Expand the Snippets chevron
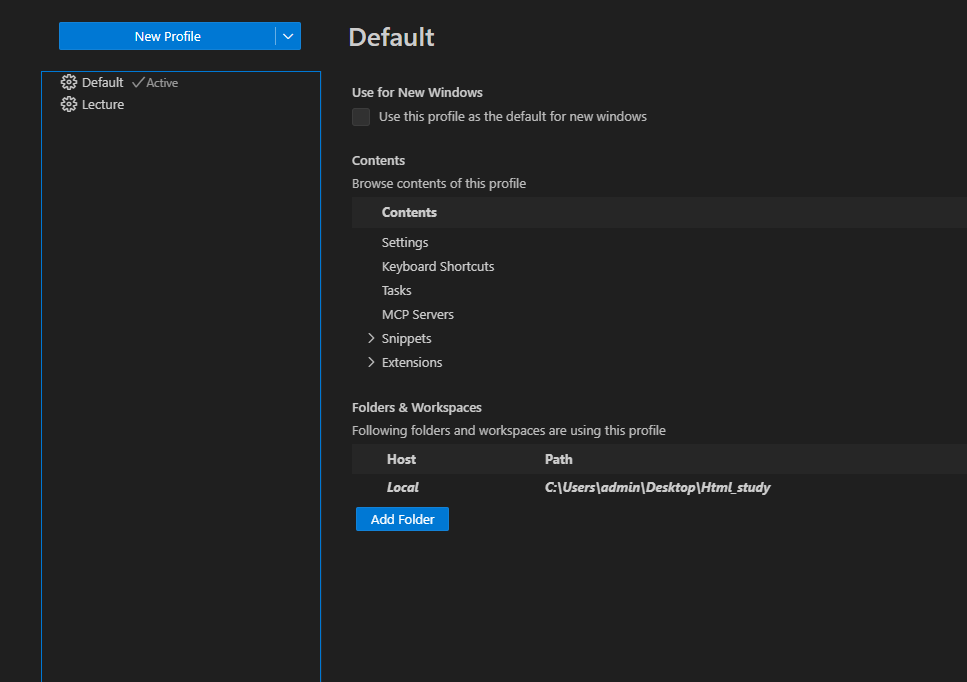Image resolution: width=967 pixels, height=682 pixels. 371,339
